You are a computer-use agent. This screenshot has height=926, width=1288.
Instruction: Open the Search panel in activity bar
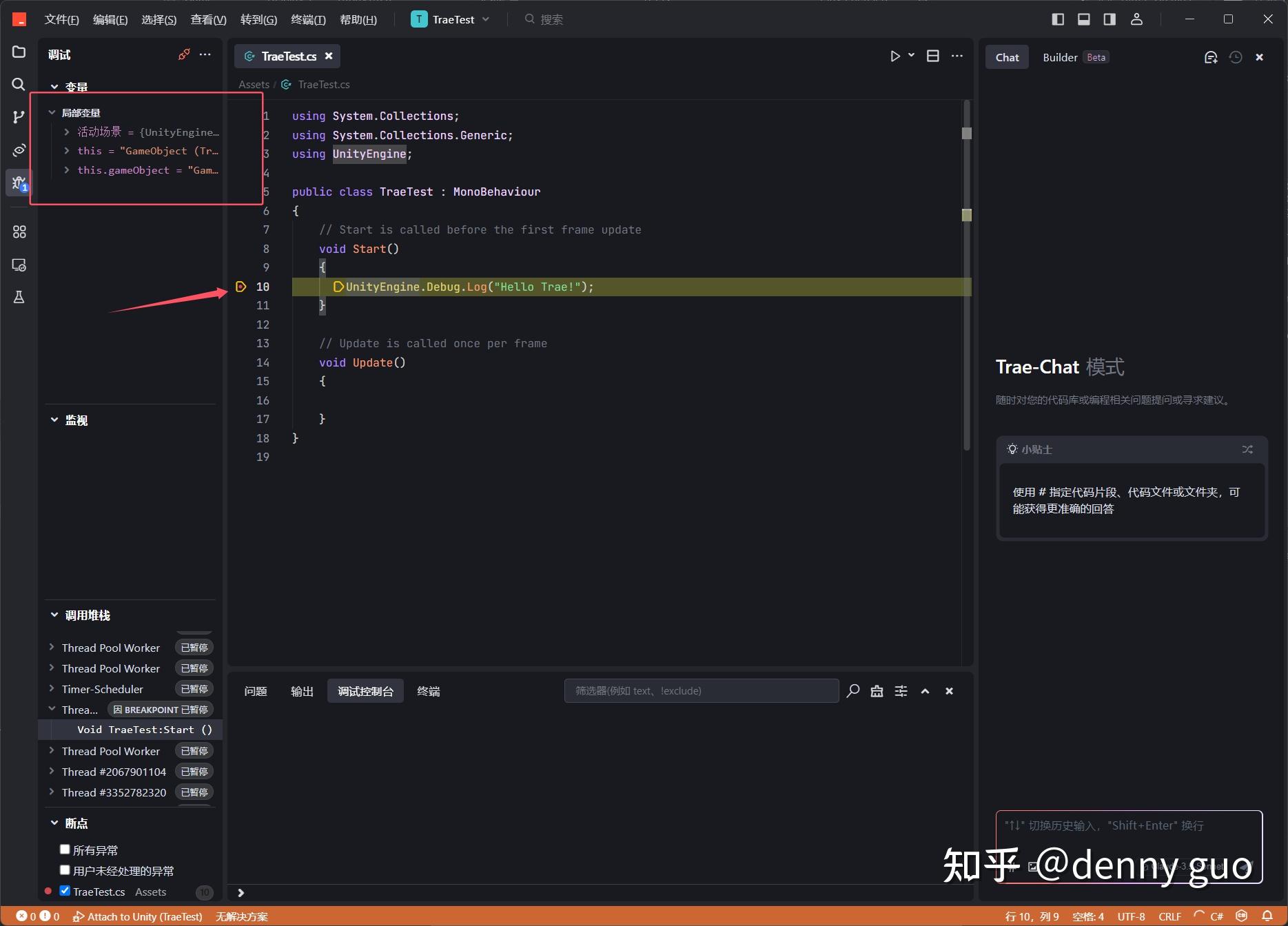19,85
